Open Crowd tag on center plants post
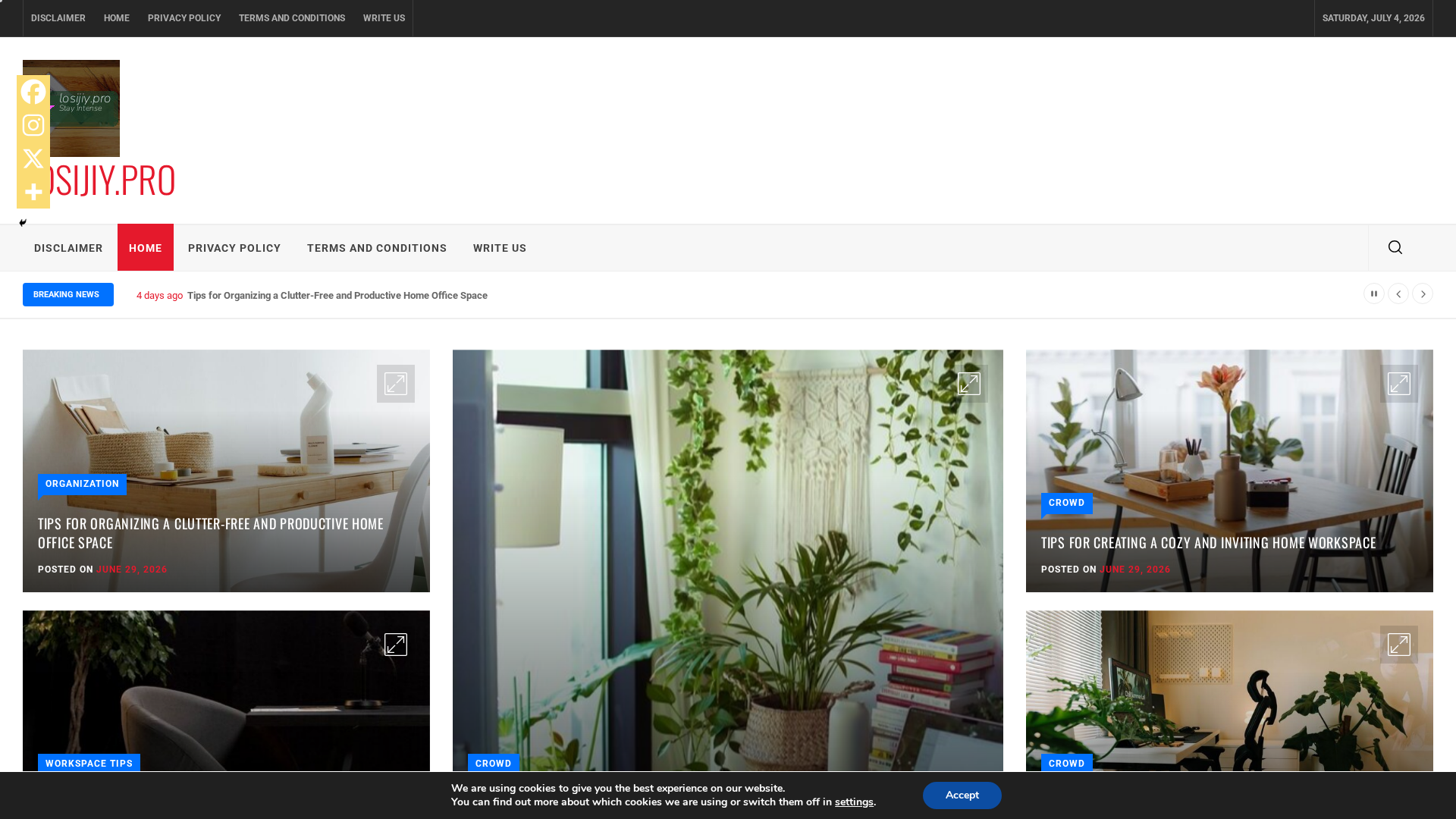The image size is (1456, 819). [x=494, y=763]
